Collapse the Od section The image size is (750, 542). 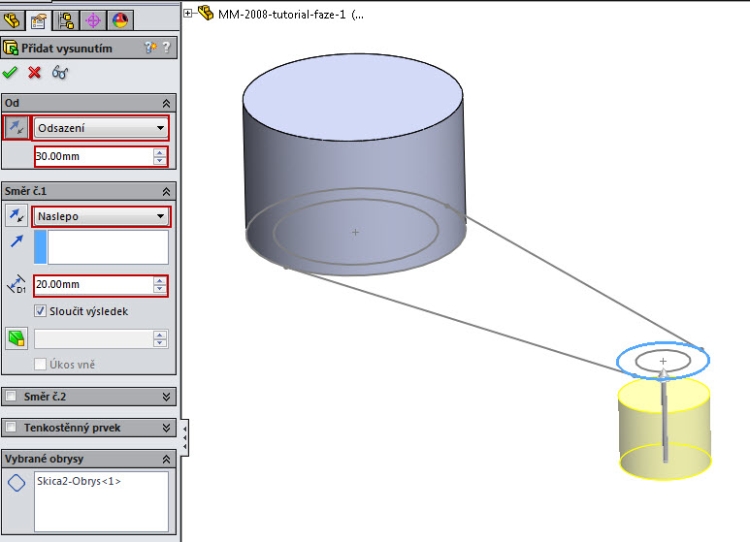point(166,103)
